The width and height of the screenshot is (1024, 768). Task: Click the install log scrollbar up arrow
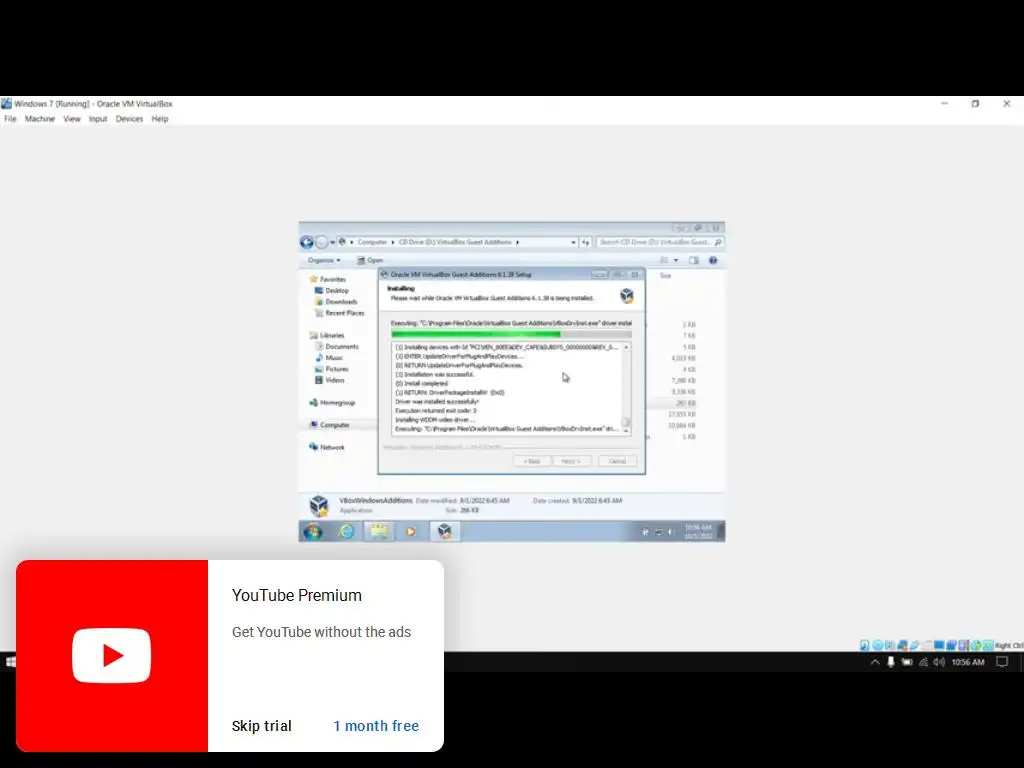(626, 347)
